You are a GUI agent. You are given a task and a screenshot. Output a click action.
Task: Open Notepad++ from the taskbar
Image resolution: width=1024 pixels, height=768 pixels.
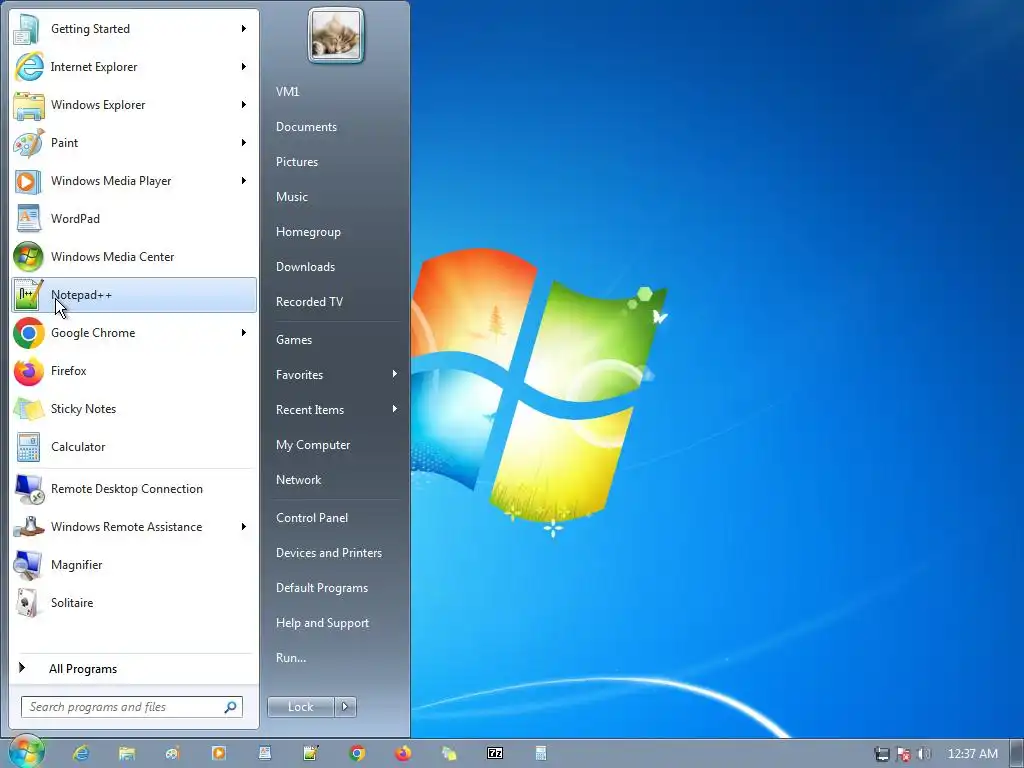pos(311,754)
